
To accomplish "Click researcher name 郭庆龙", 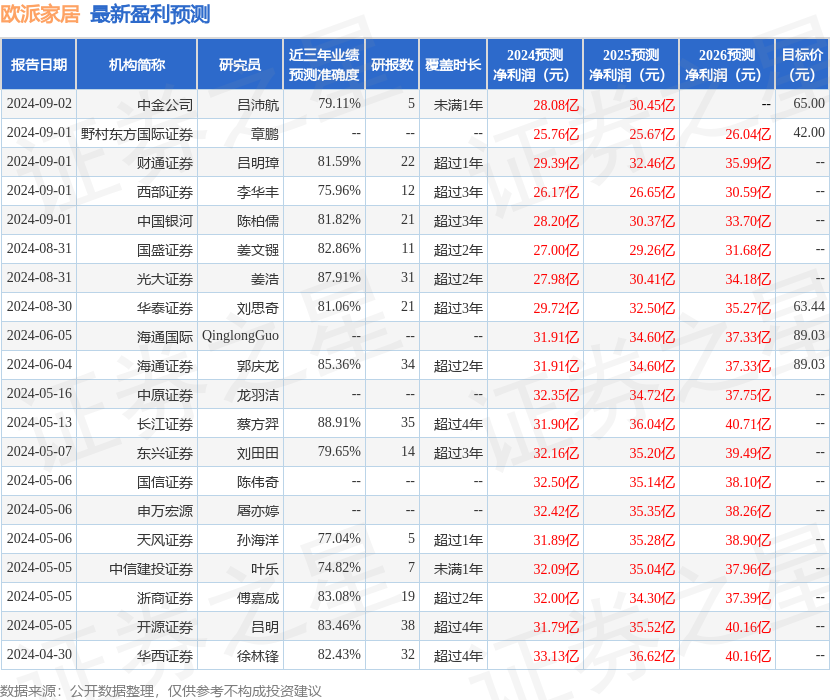I will coord(258,366).
